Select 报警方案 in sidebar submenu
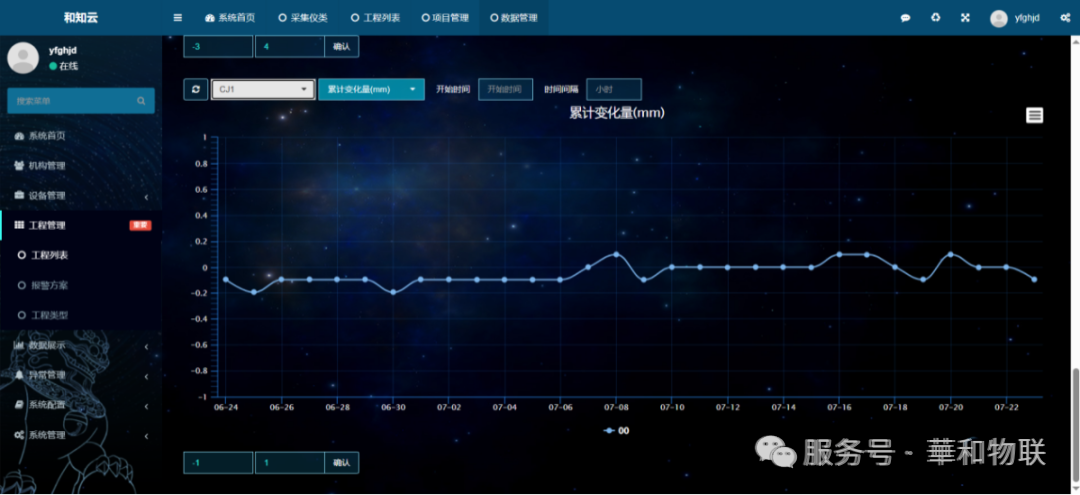The height and width of the screenshot is (495, 1080). (49, 285)
